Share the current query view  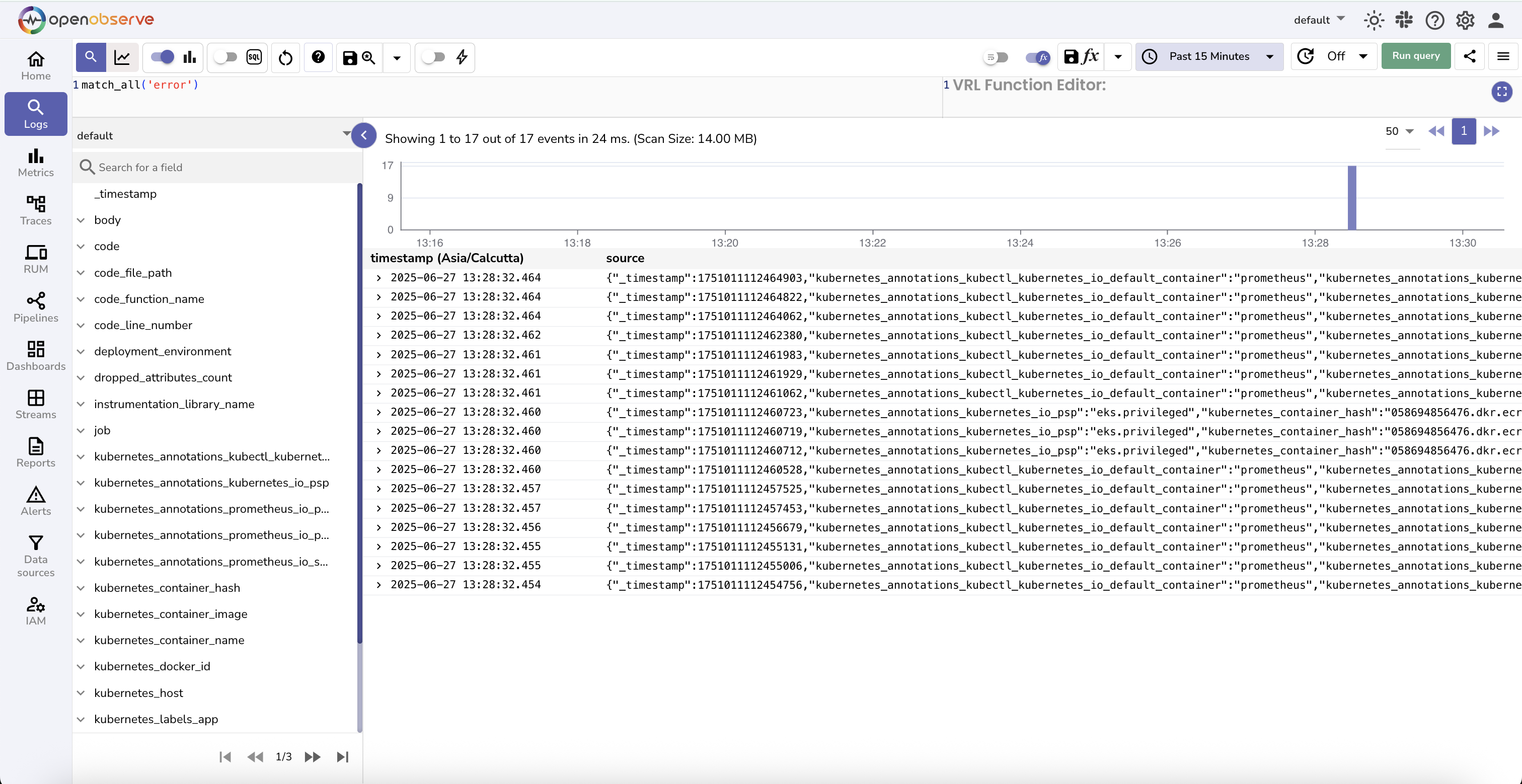(x=1471, y=56)
